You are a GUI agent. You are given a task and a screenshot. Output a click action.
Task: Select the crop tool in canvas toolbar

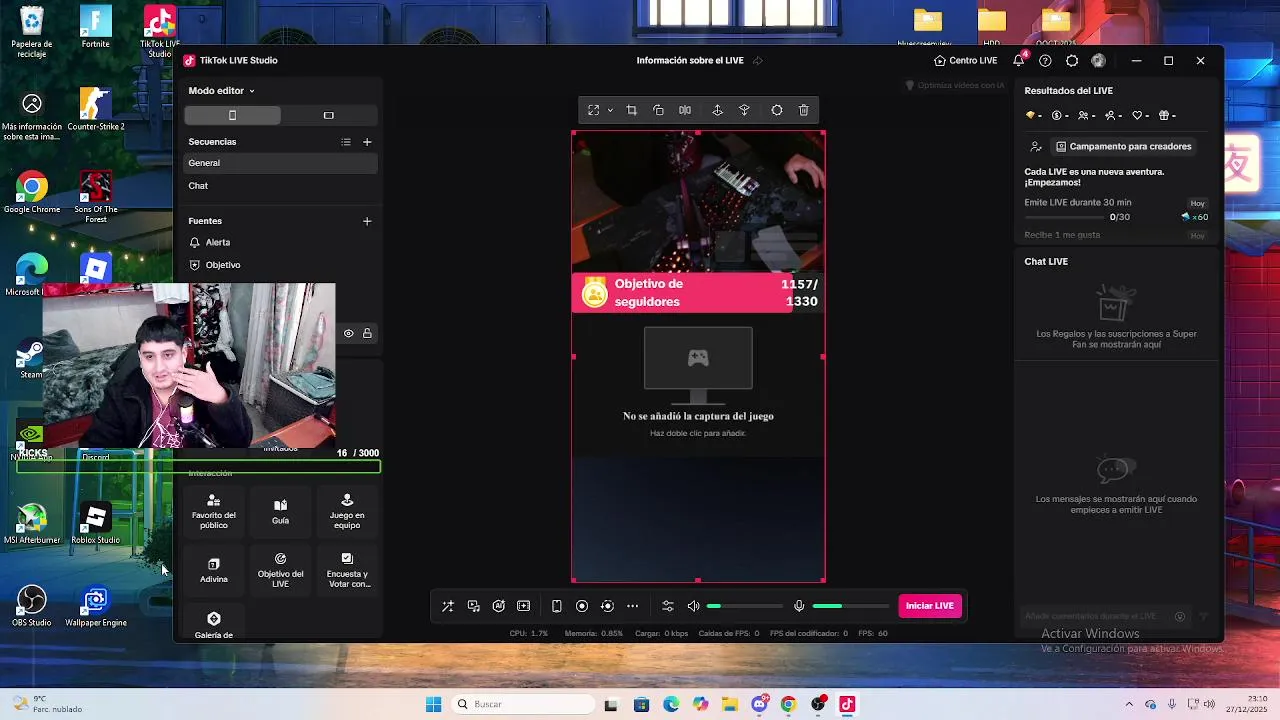pyautogui.click(x=631, y=110)
